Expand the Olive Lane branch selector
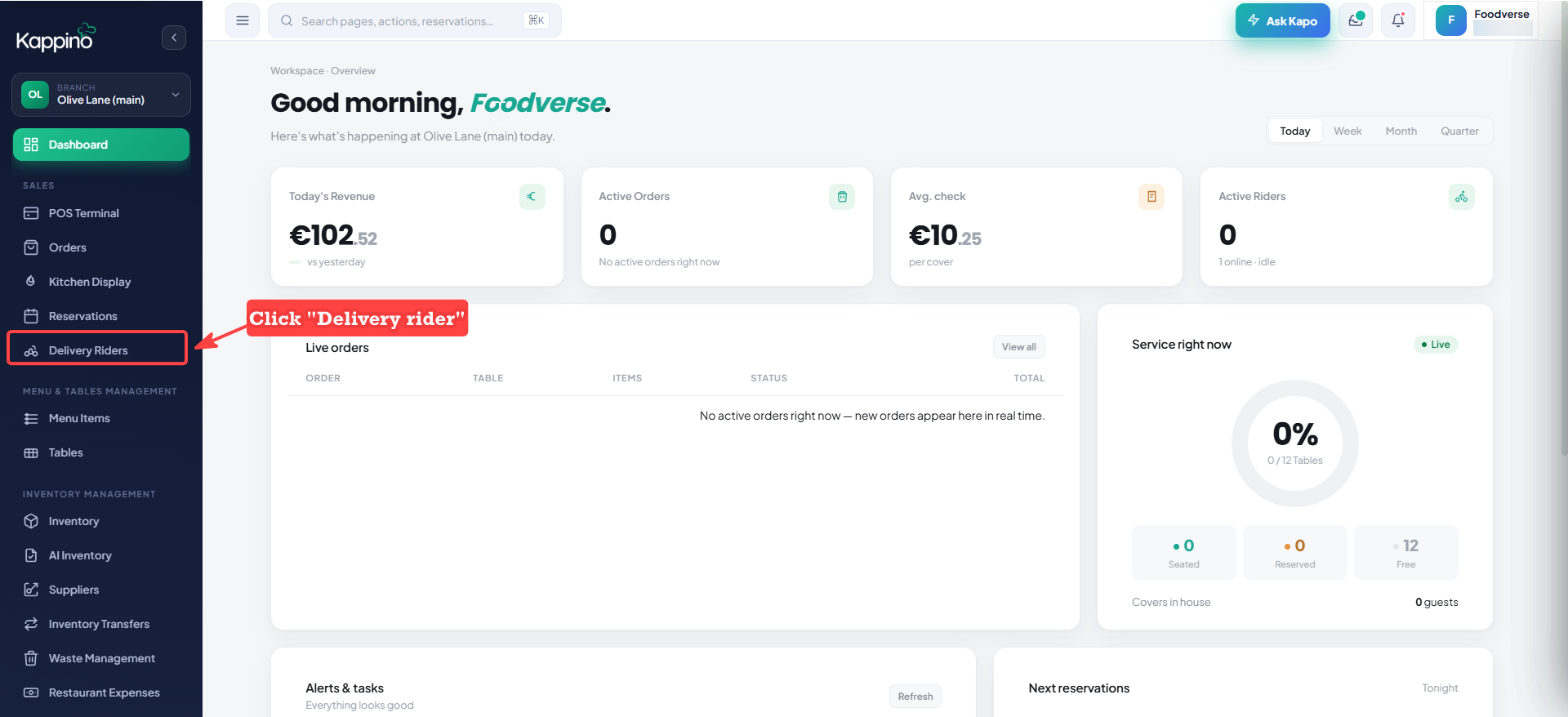 click(x=101, y=95)
